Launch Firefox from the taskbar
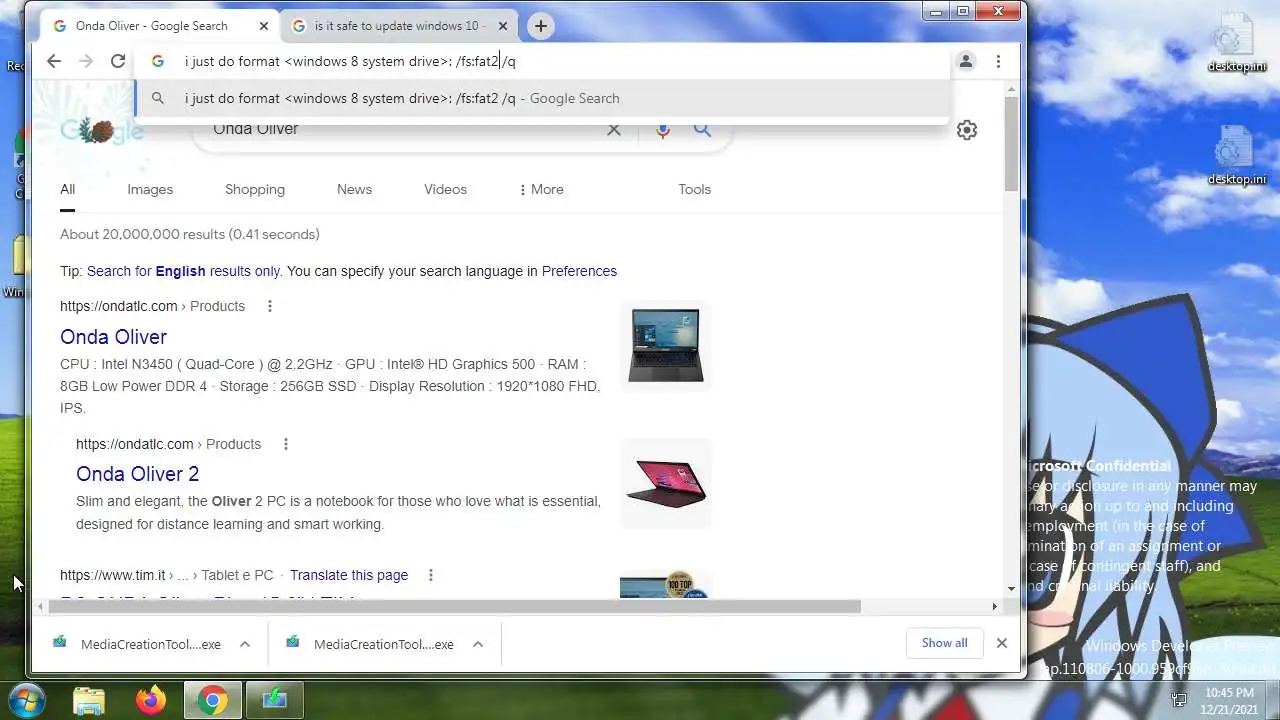 tap(151, 700)
